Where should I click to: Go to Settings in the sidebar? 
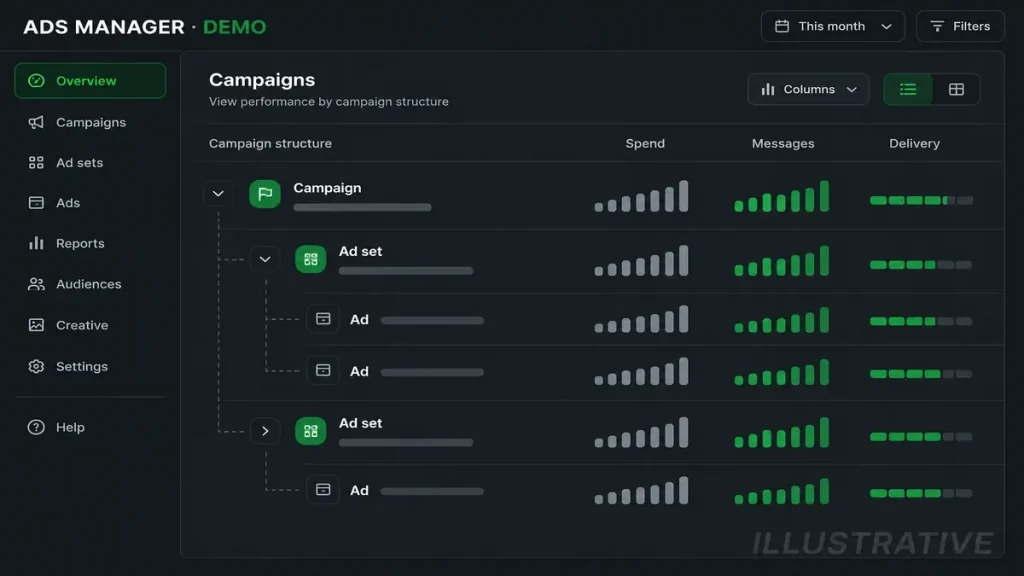(x=90, y=366)
